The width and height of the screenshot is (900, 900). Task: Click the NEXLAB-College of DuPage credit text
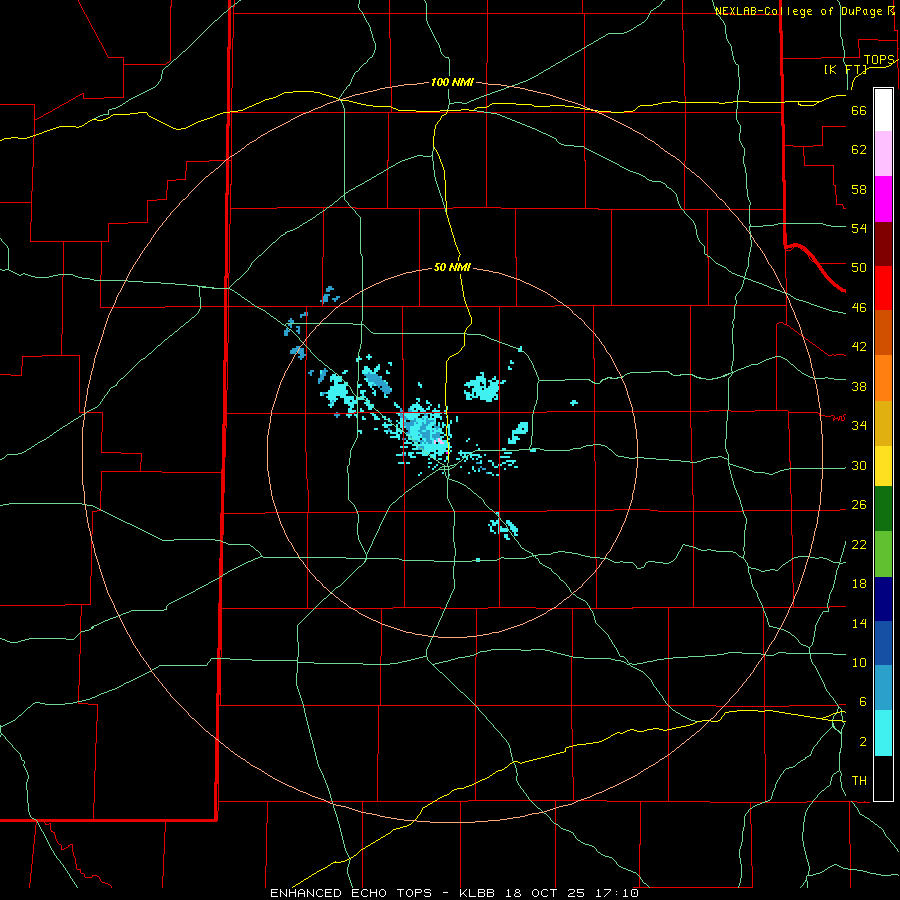click(798, 11)
